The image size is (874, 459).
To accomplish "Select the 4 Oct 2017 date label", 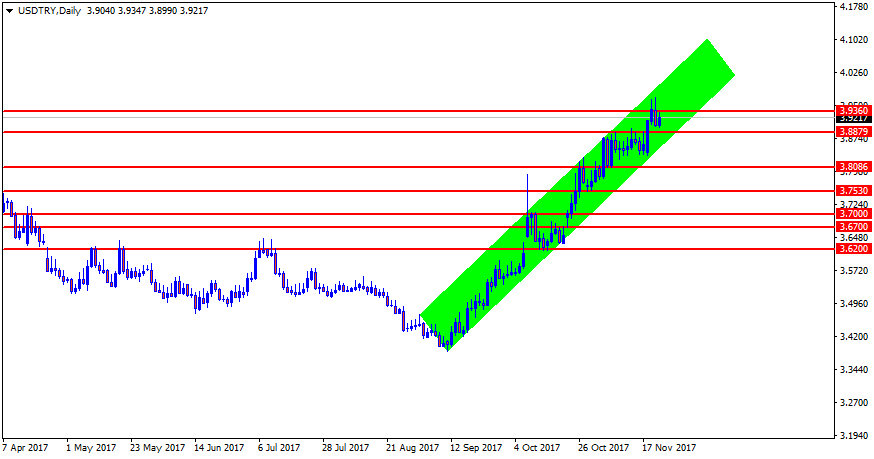I will click(538, 447).
